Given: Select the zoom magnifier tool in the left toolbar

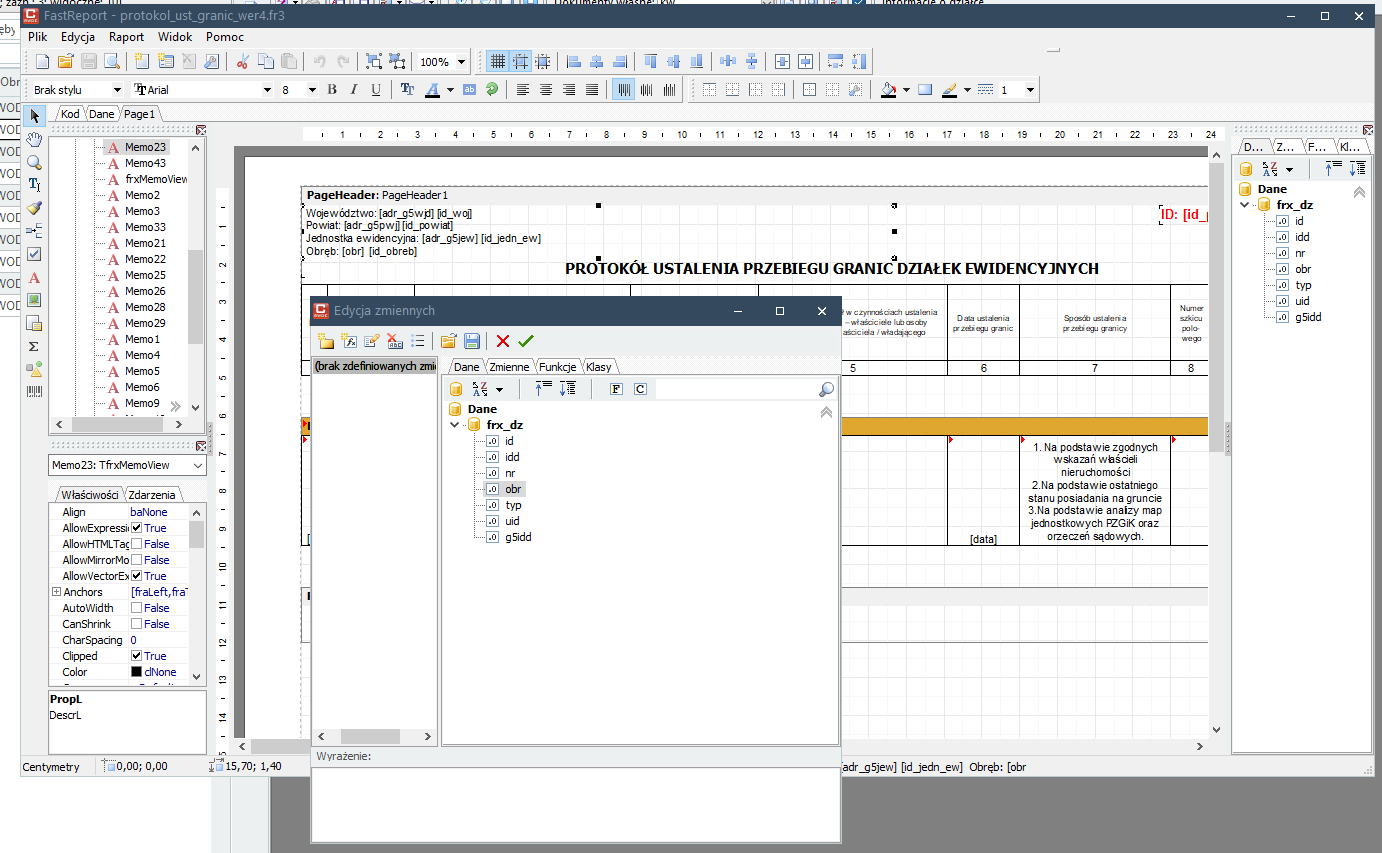Looking at the screenshot, I should (x=34, y=162).
